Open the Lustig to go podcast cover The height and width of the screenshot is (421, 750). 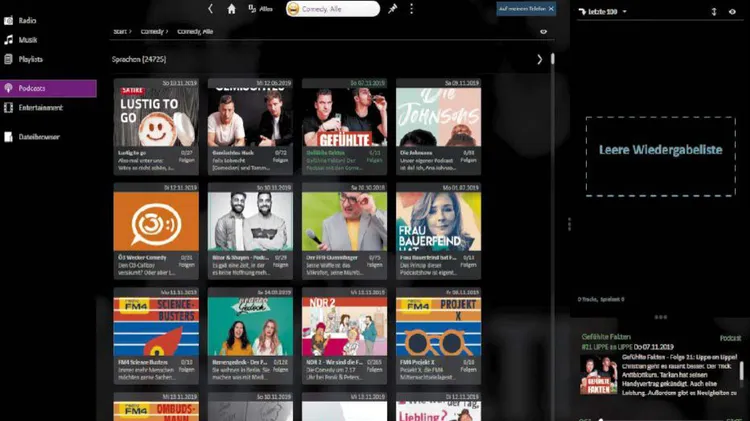coord(156,117)
